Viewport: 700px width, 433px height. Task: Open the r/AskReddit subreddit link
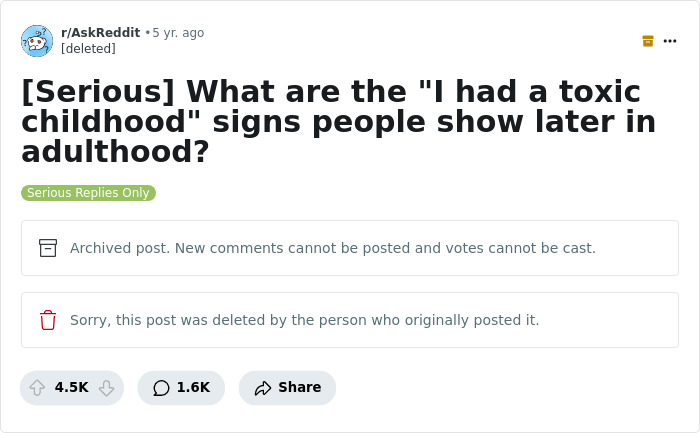coord(100,33)
